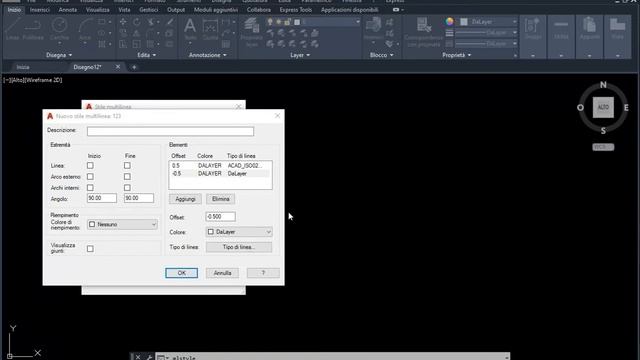Screen dimensions: 640x360
Task: Add a new drawing tab with plus icon
Action: 134,67
